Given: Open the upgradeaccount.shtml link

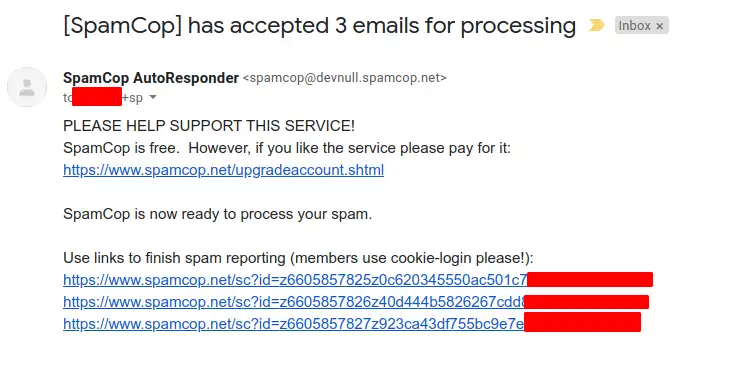Looking at the screenshot, I should pyautogui.click(x=223, y=170).
